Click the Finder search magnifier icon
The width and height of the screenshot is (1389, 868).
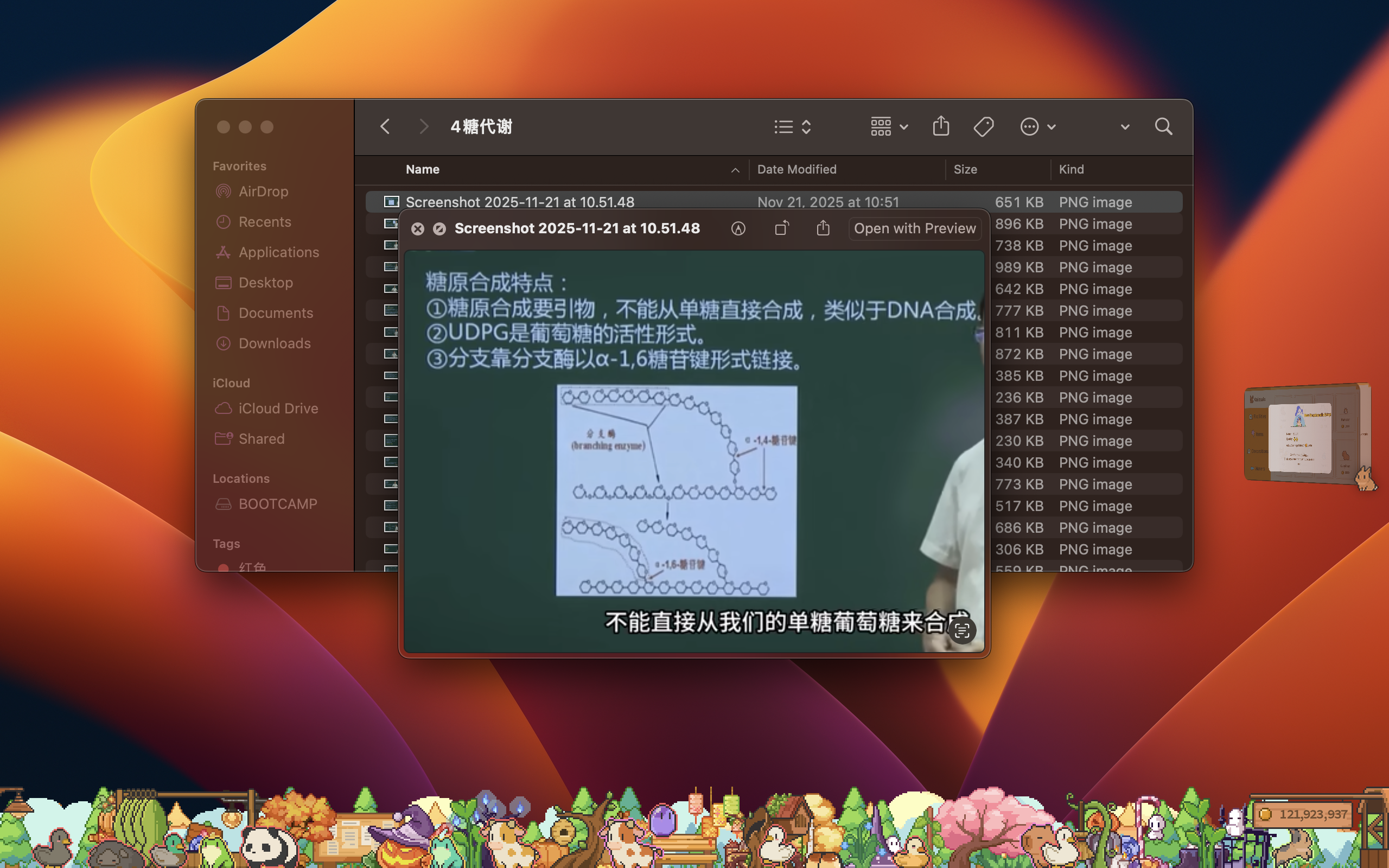pyautogui.click(x=1163, y=126)
